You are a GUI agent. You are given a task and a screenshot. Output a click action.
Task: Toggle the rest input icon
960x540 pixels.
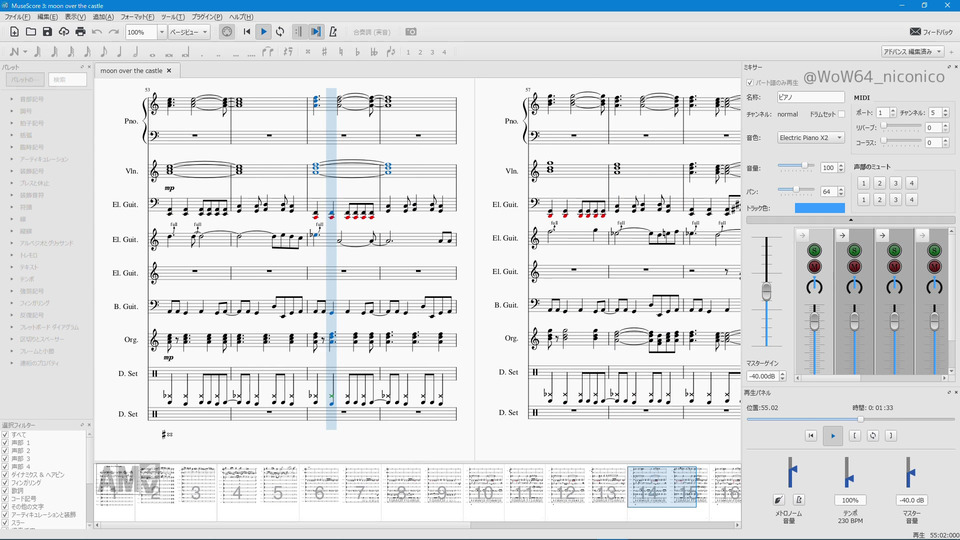(x=288, y=53)
